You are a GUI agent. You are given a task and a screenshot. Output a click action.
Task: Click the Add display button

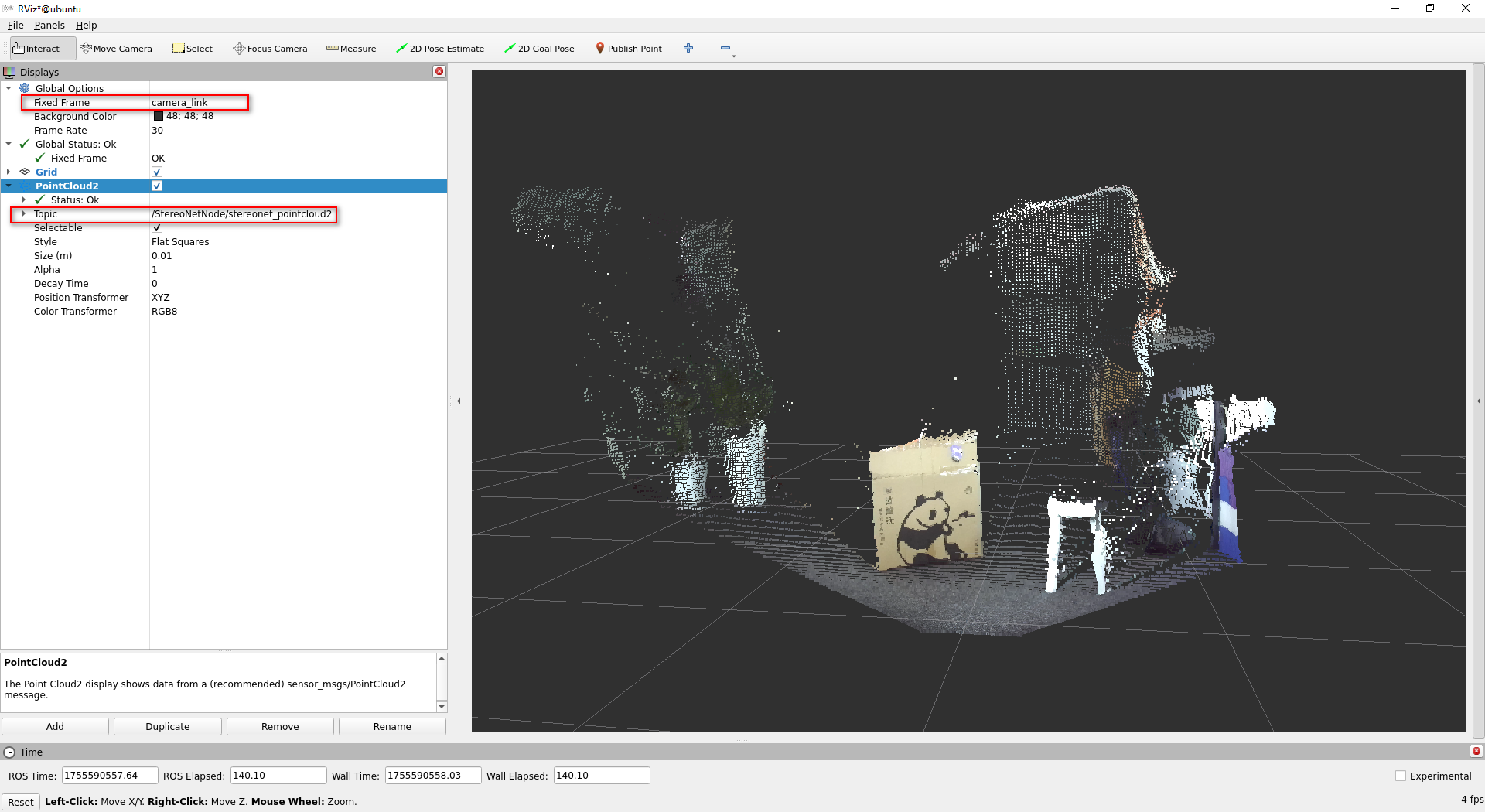55,726
